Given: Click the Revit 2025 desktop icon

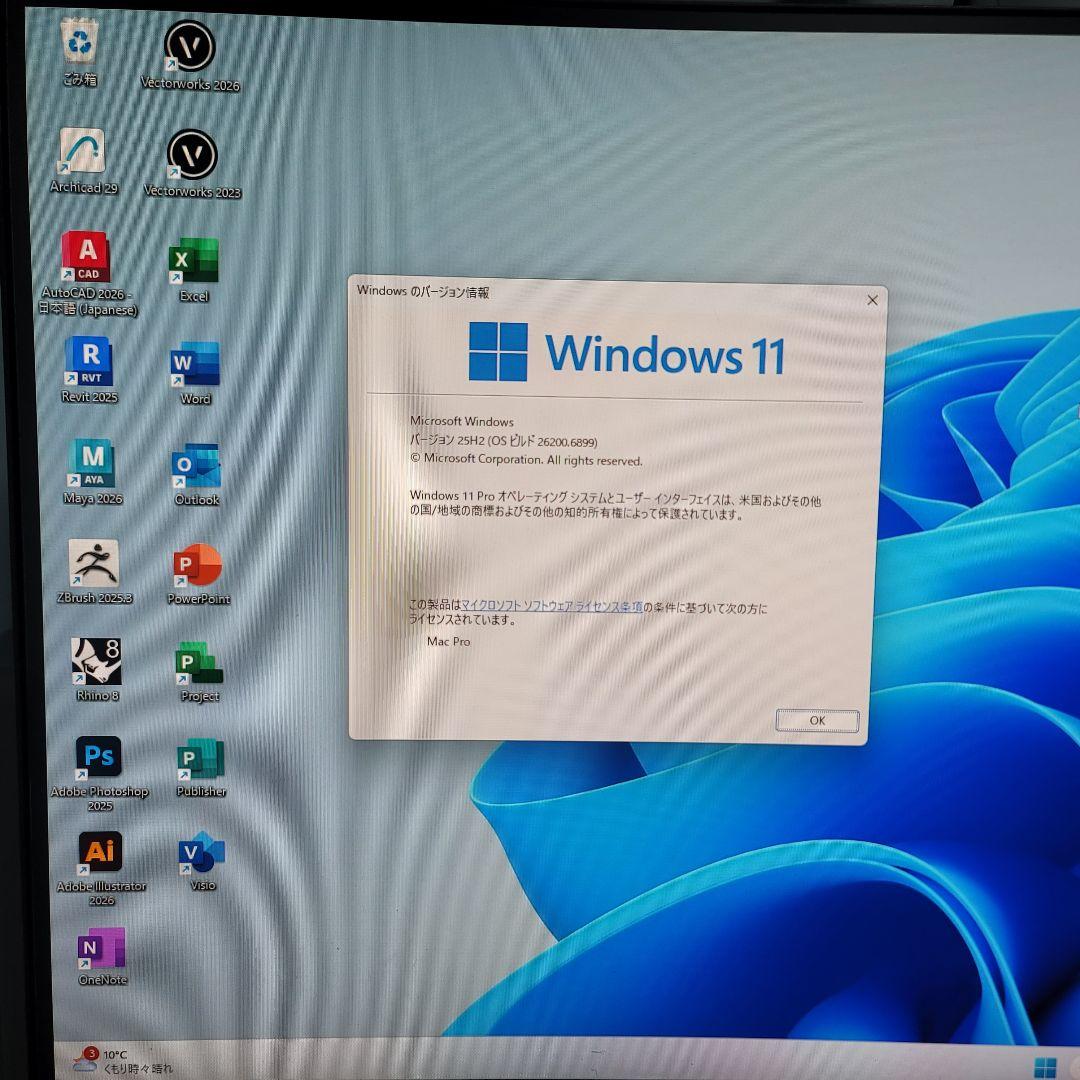Looking at the screenshot, I should (x=89, y=362).
